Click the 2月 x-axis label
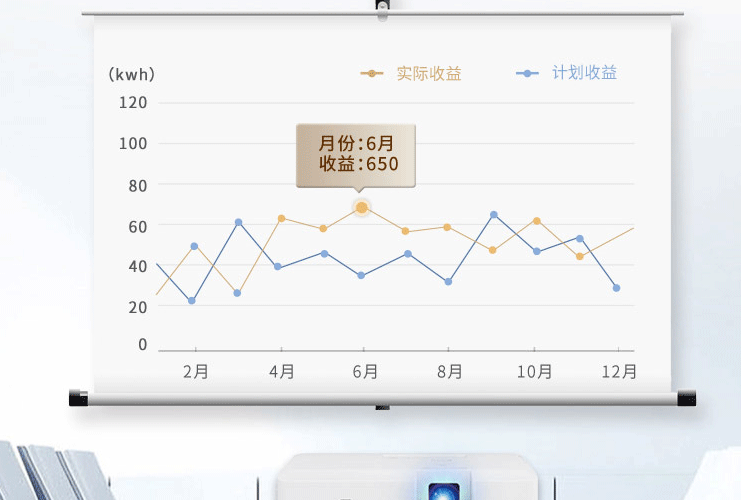This screenshot has height=500, width=741. (x=196, y=372)
